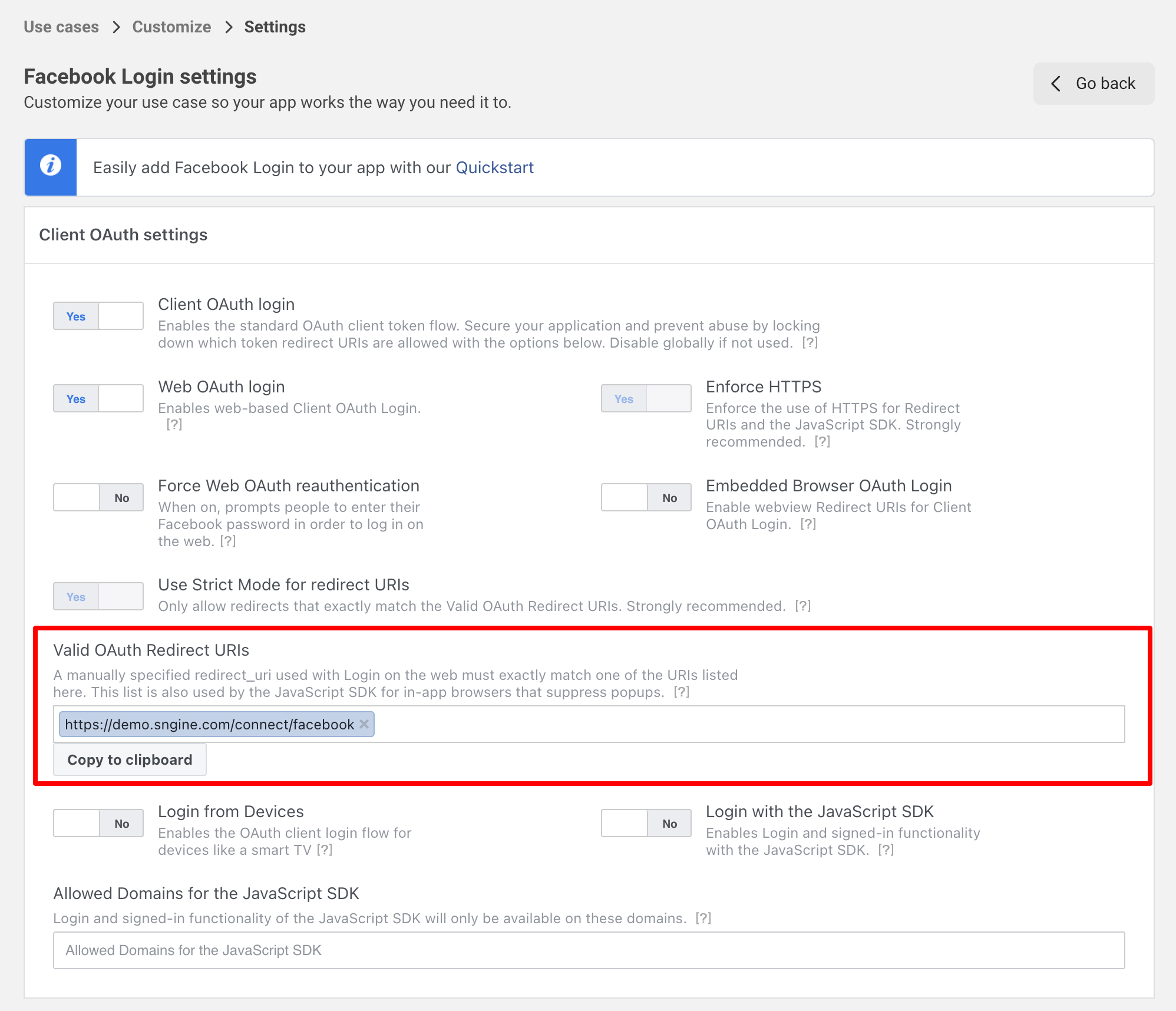1176x1011 pixels.
Task: Click [?] for Embedded Browser OAuth Login
Action: 808,524
